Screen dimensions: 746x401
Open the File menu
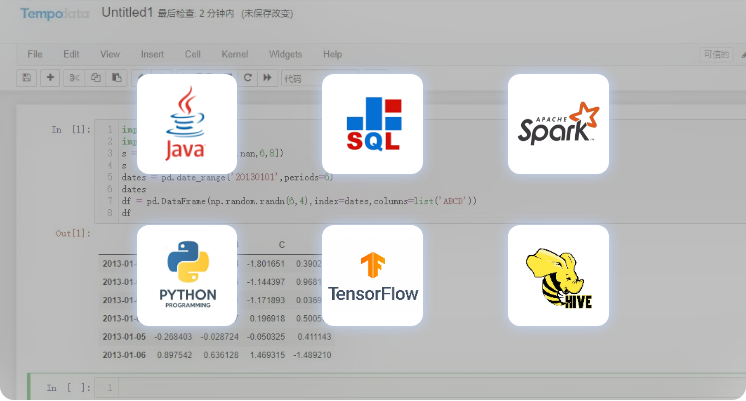(35, 54)
